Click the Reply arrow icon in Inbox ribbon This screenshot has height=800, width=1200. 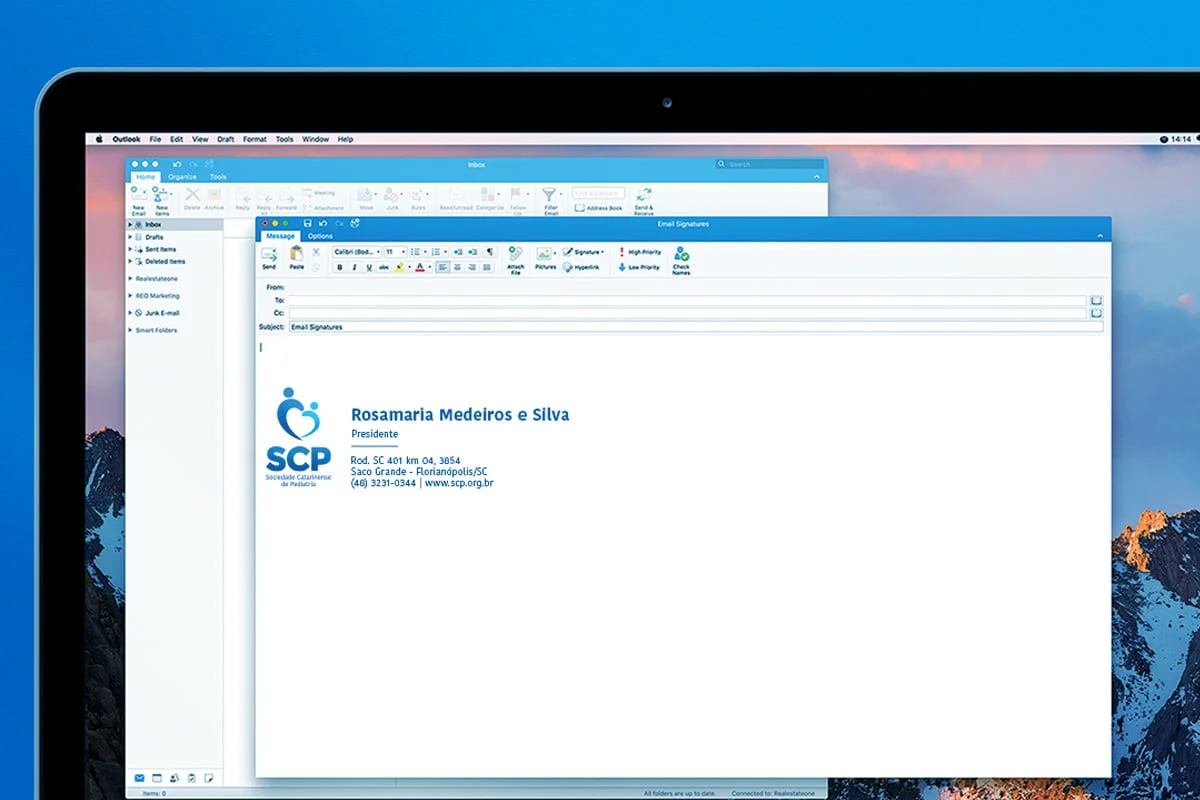[x=243, y=198]
